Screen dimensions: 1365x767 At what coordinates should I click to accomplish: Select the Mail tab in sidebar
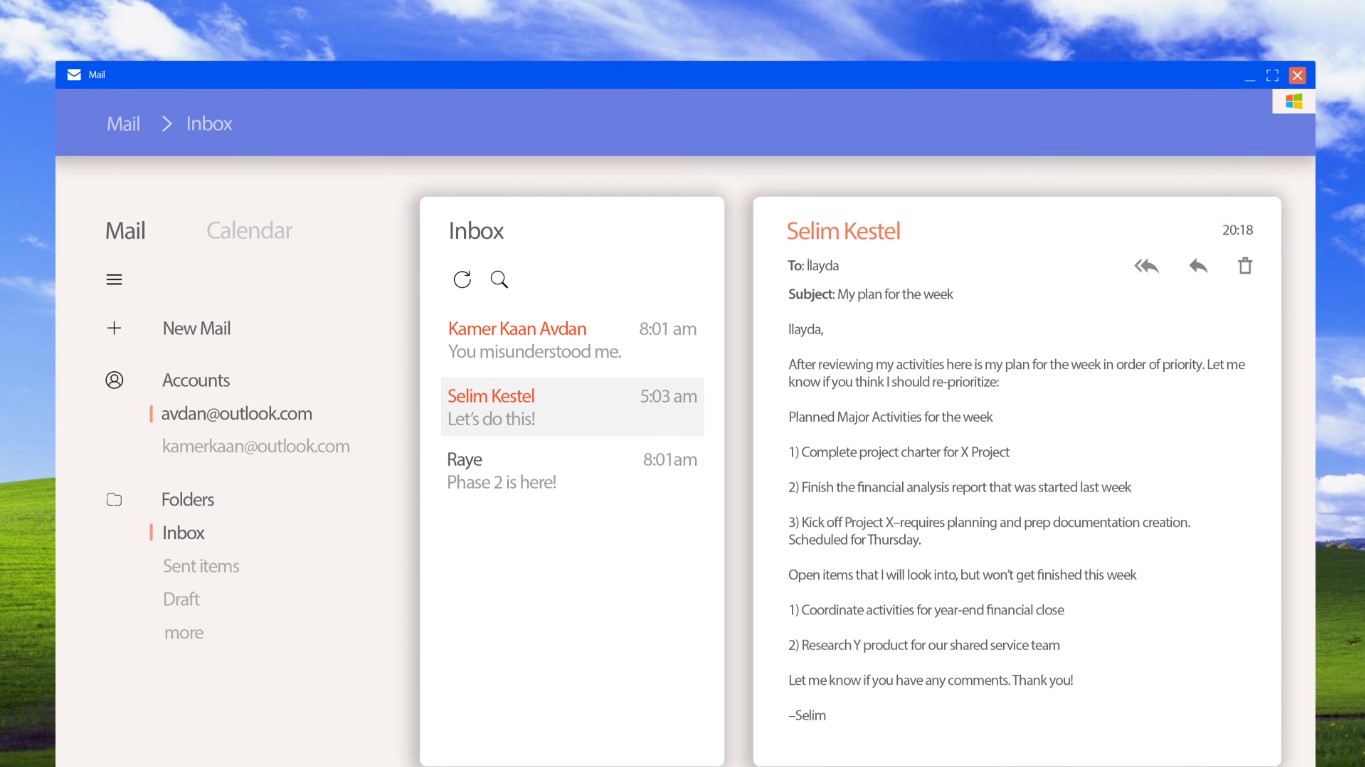coord(125,231)
